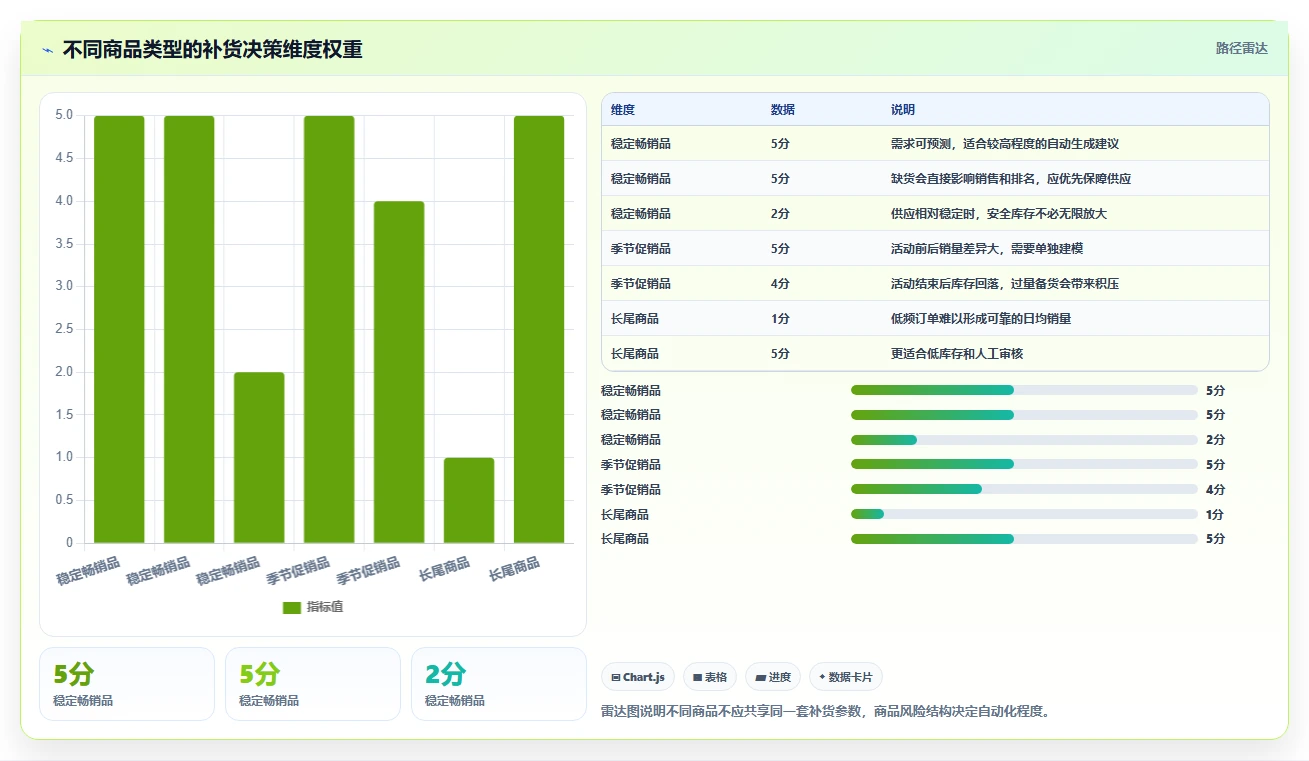Click the 2分 稳定畅销品 stat card
This screenshot has height=761, width=1309.
[498, 684]
